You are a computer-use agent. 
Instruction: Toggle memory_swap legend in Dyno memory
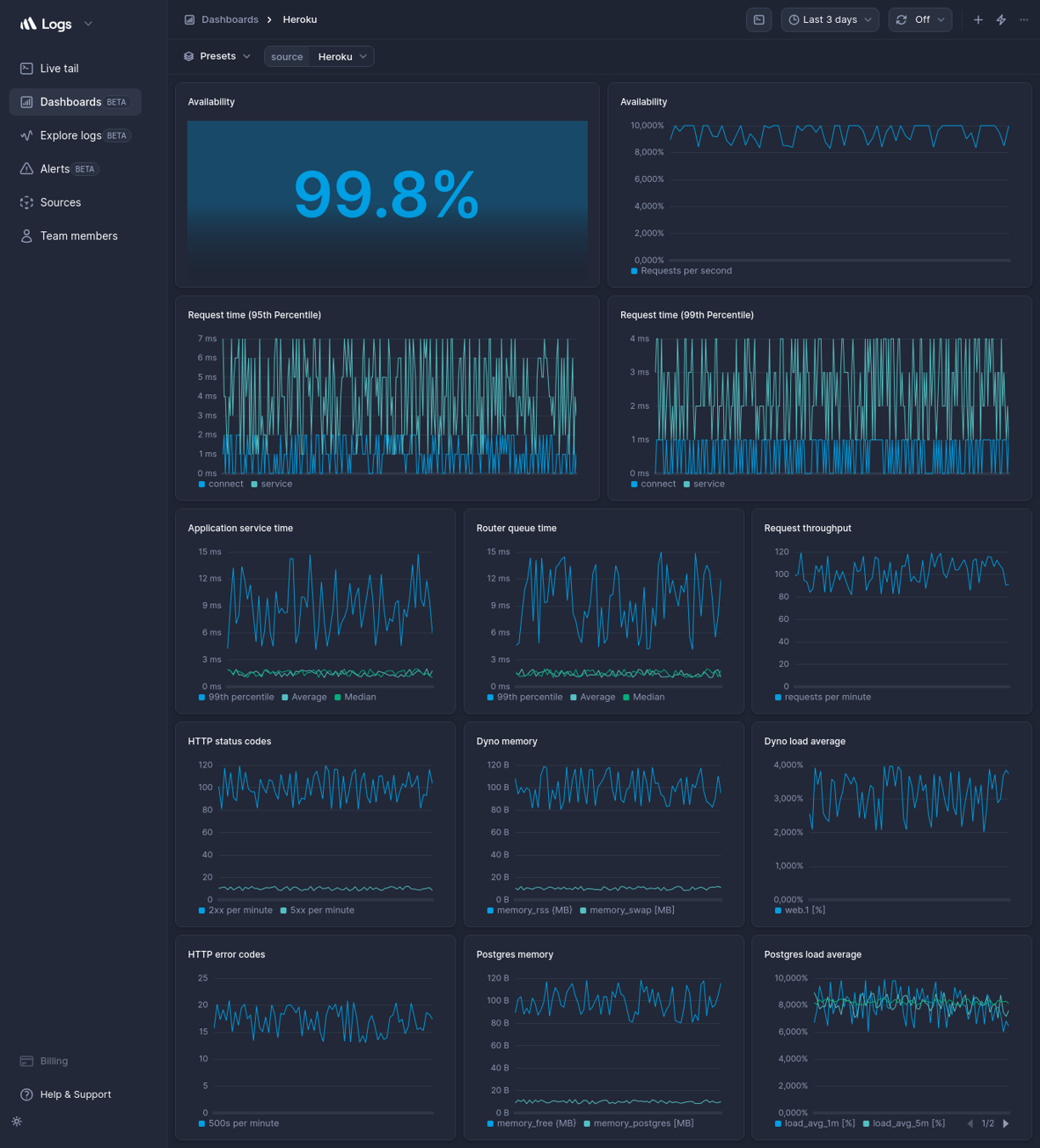(628, 911)
